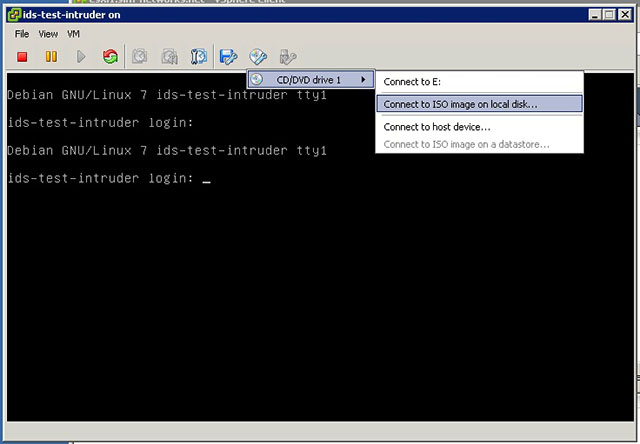Click the USB device connect icon

(x=288, y=56)
